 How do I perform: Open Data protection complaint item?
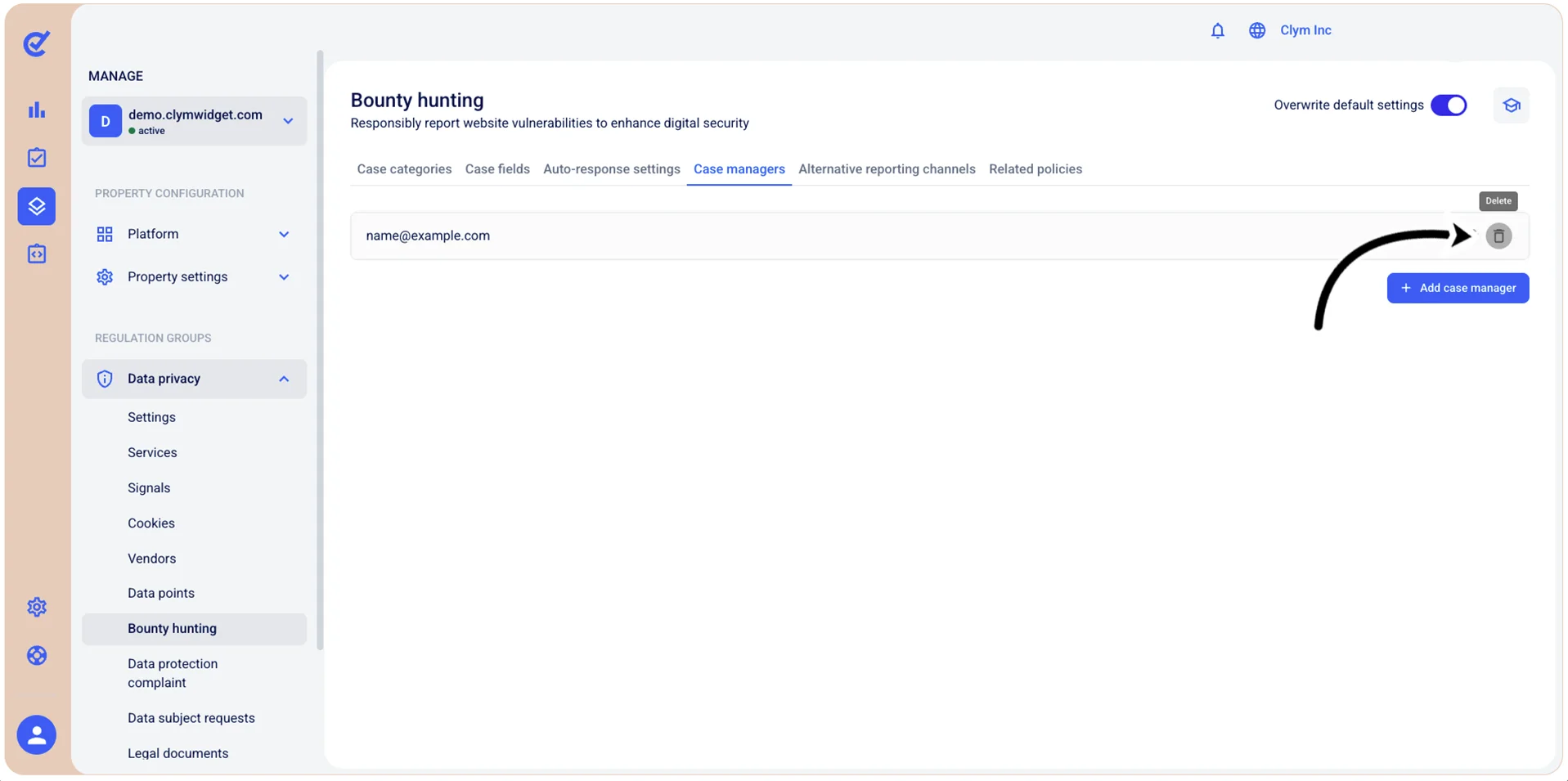click(x=173, y=673)
